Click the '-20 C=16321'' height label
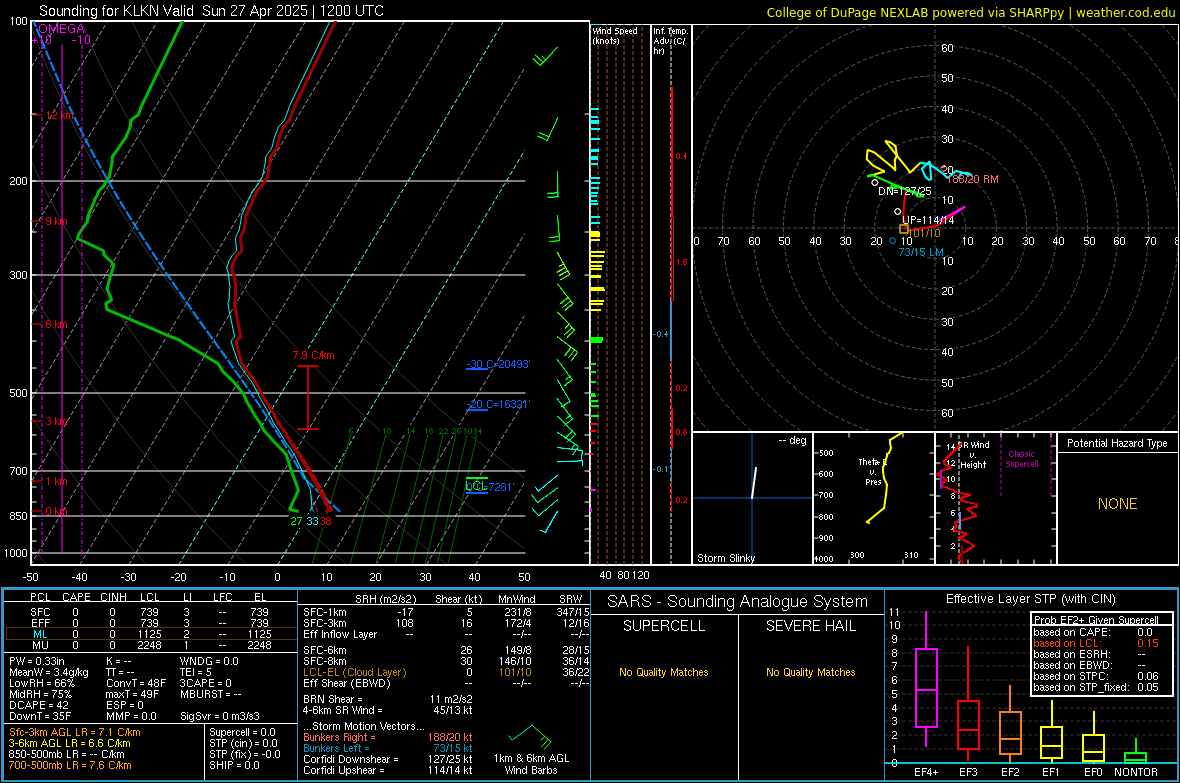Image resolution: width=1180 pixels, height=783 pixels. (x=498, y=404)
